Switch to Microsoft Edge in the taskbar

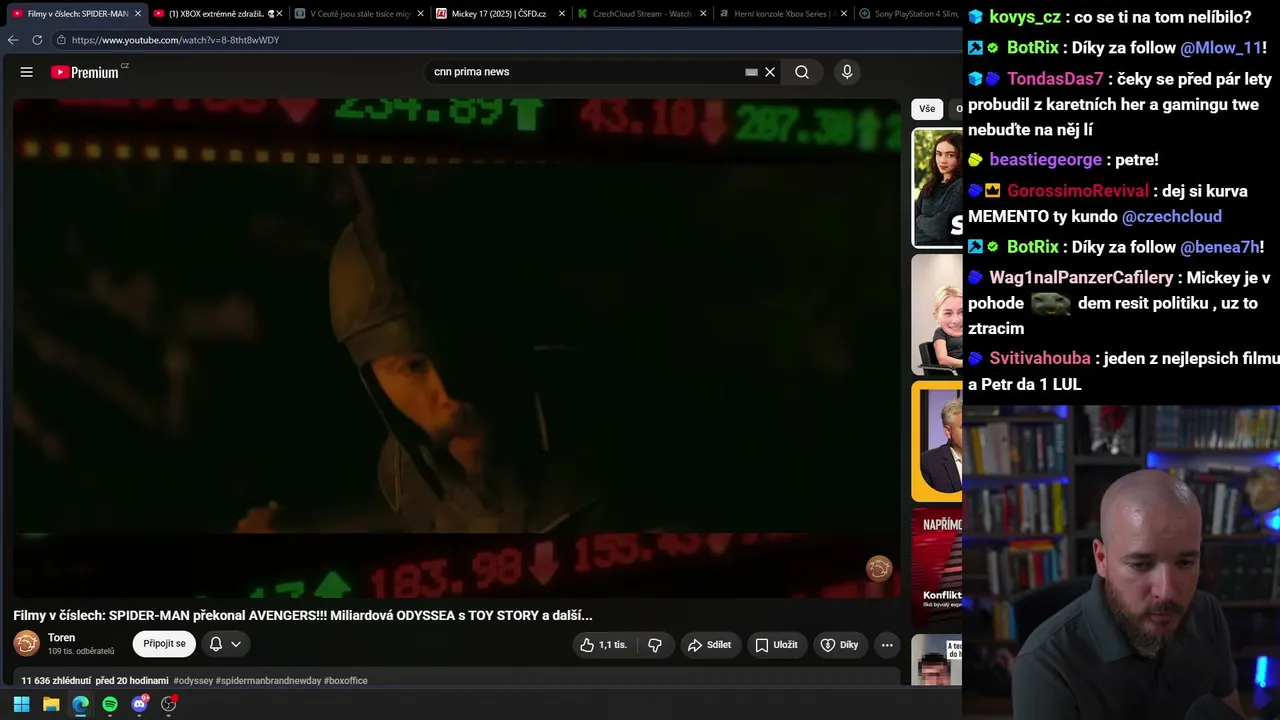pos(80,704)
